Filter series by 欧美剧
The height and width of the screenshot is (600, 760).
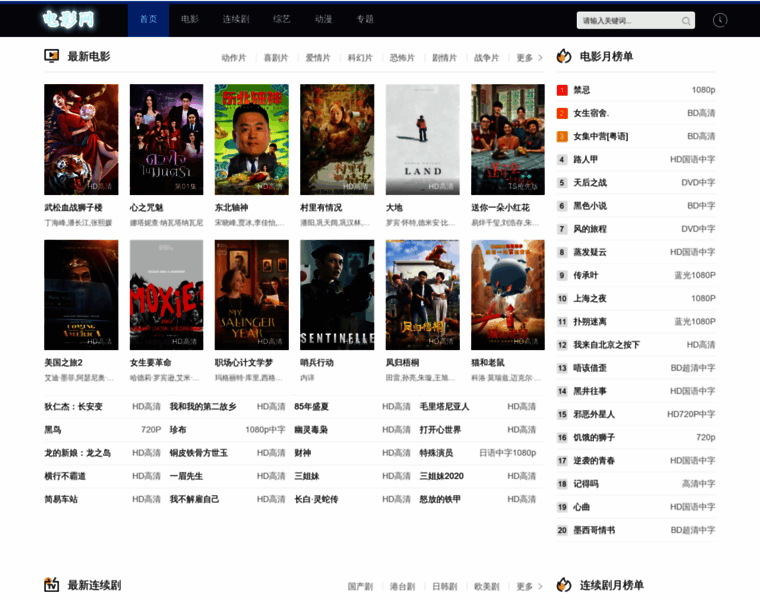(x=487, y=586)
